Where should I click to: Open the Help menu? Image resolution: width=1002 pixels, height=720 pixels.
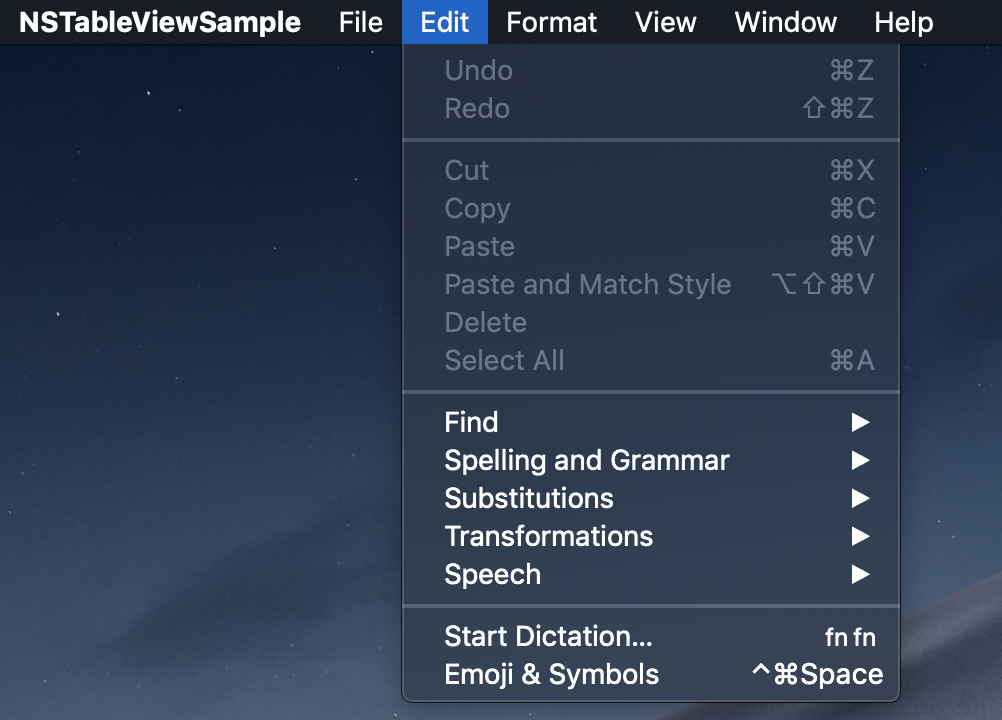[x=903, y=22]
